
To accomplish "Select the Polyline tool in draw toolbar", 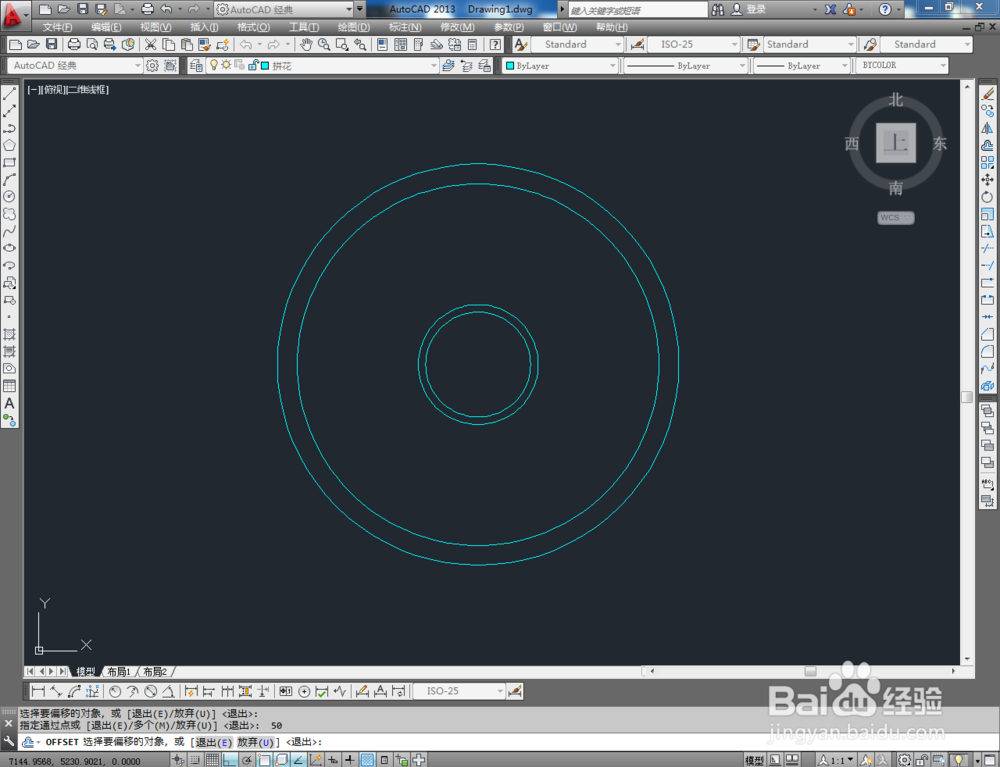I will point(10,129).
